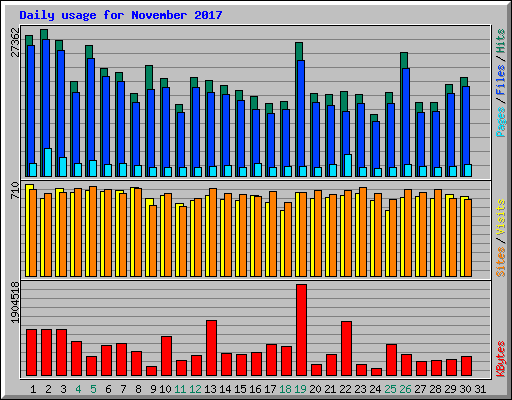
Task: Click the day '14' axis label
Action: (x=225, y=389)
